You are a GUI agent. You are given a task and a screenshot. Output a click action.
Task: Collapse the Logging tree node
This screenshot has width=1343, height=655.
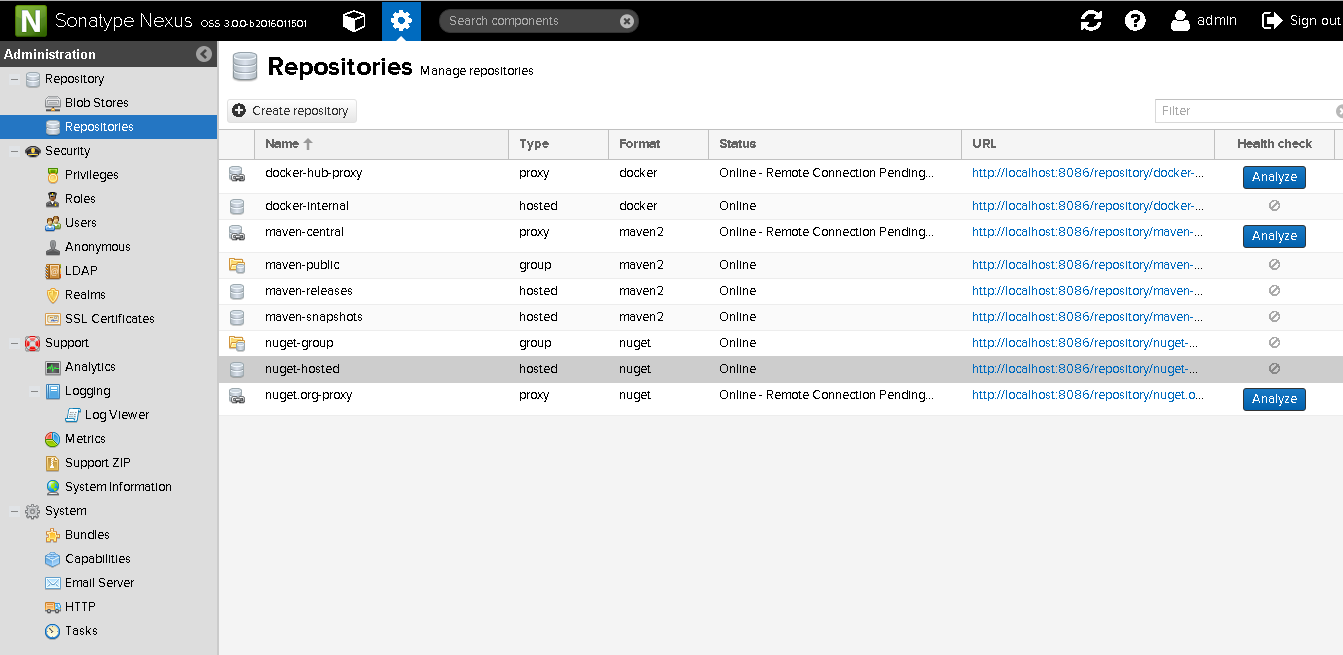(34, 391)
